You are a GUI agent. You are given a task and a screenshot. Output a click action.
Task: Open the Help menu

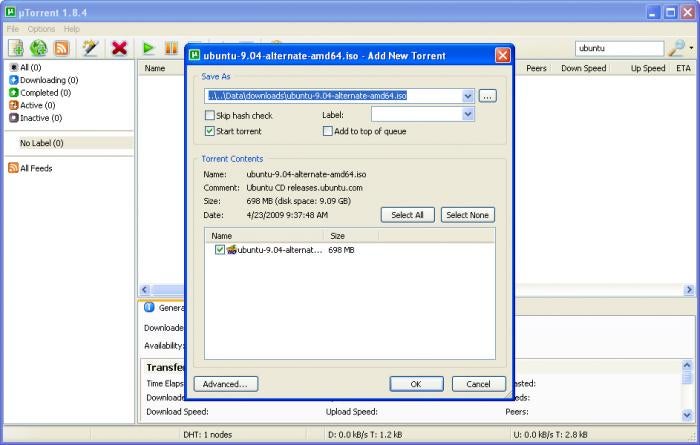tap(71, 29)
